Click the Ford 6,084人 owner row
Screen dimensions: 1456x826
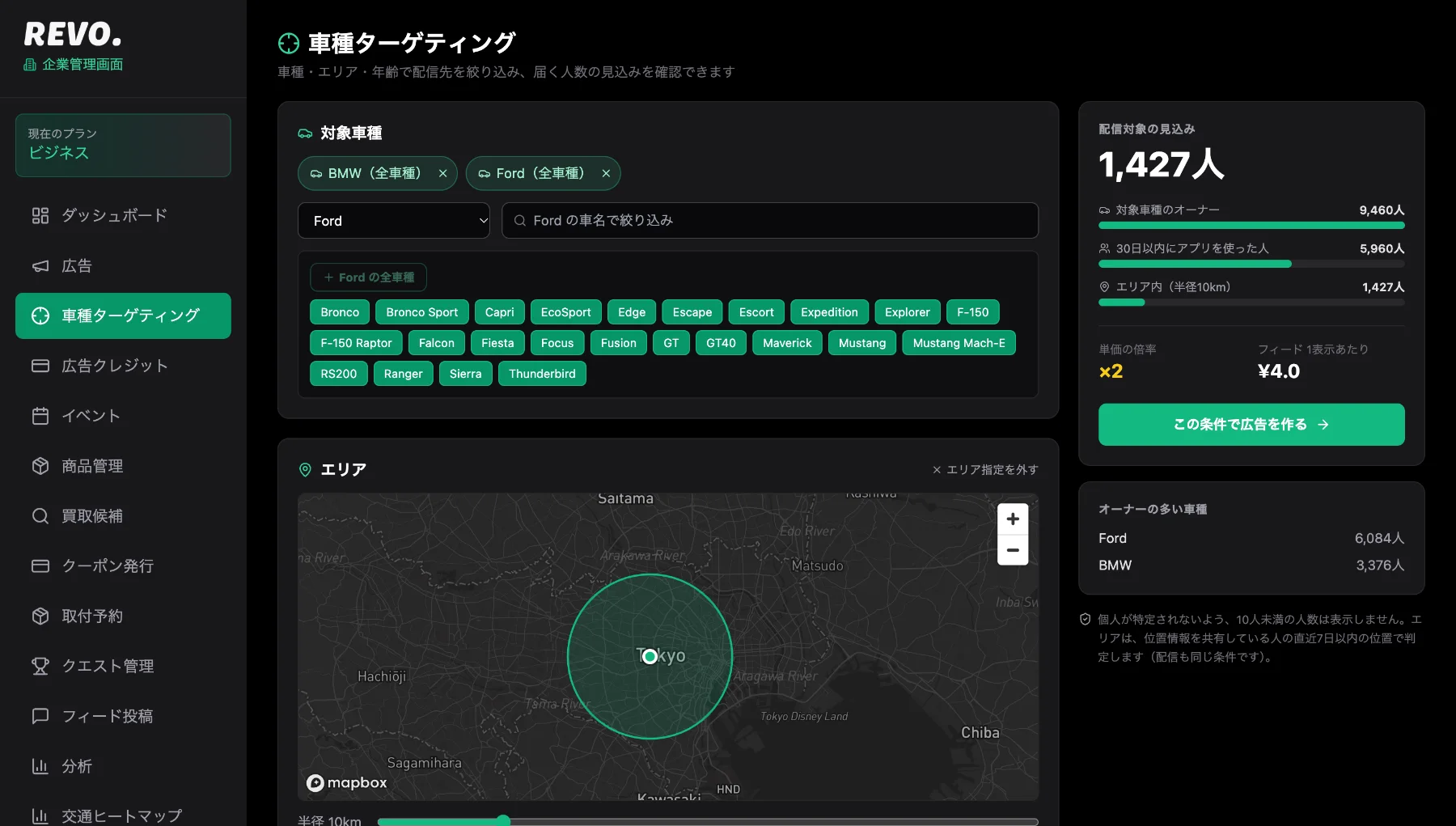click(1251, 538)
